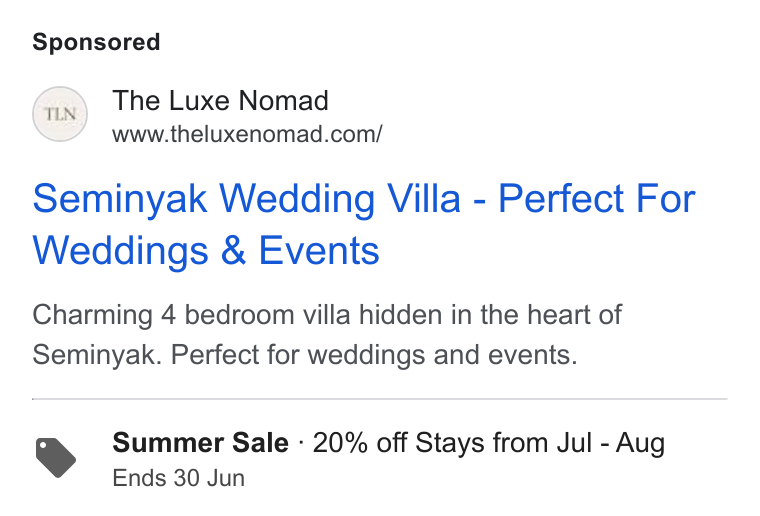
Task: Select the 'Charming 4 bedroom villa' description line
Action: [x=327, y=315]
